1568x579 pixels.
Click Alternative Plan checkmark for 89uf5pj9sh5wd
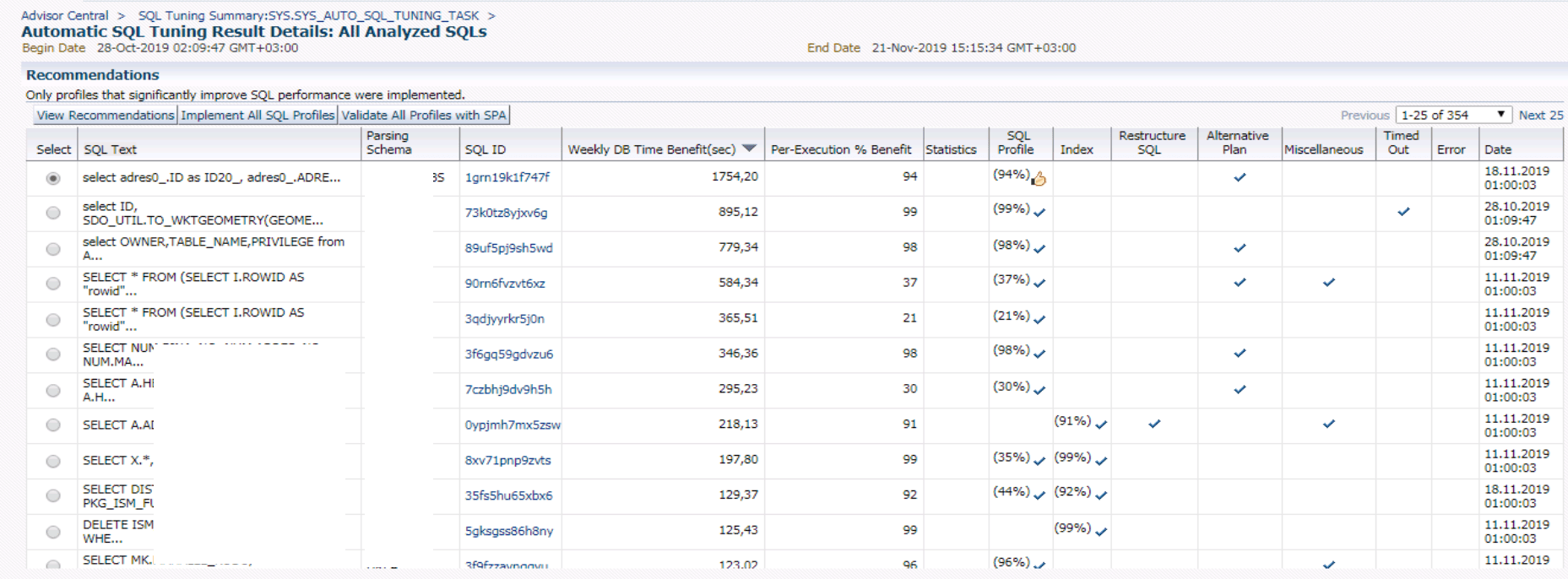(x=1240, y=248)
